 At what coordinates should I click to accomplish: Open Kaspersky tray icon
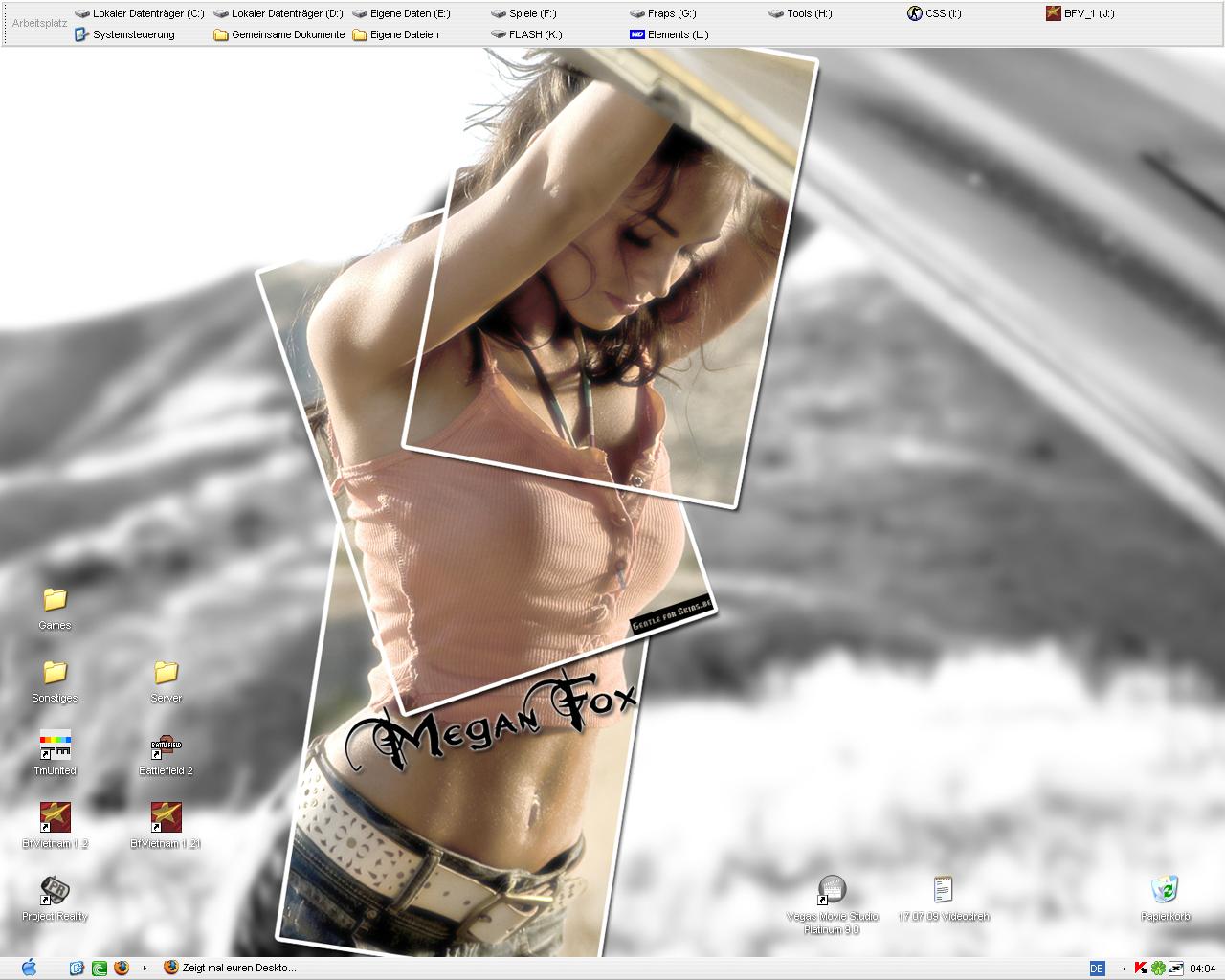pos(1141,968)
